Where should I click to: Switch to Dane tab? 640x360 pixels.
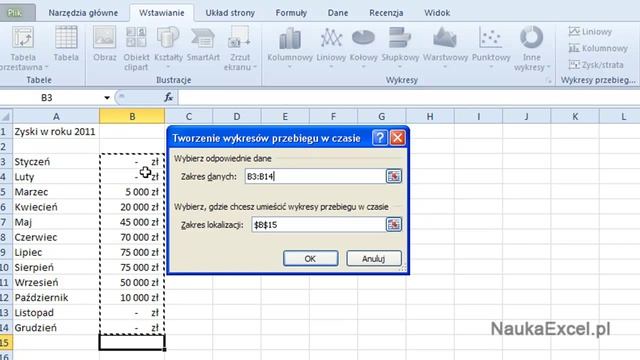click(338, 13)
